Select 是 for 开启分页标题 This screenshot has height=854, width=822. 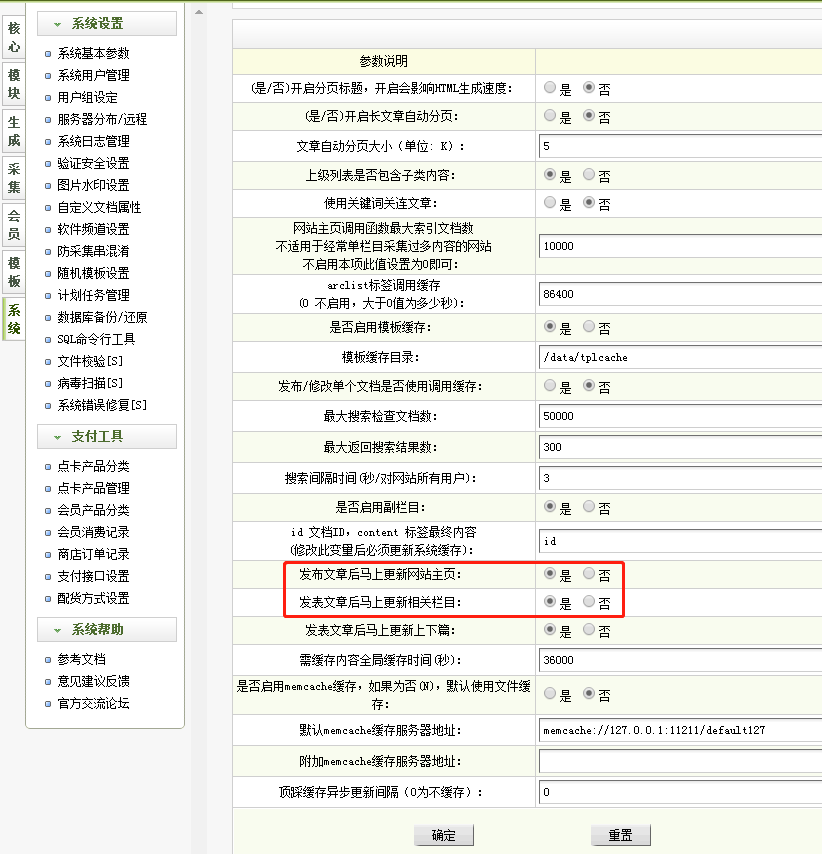coord(550,87)
